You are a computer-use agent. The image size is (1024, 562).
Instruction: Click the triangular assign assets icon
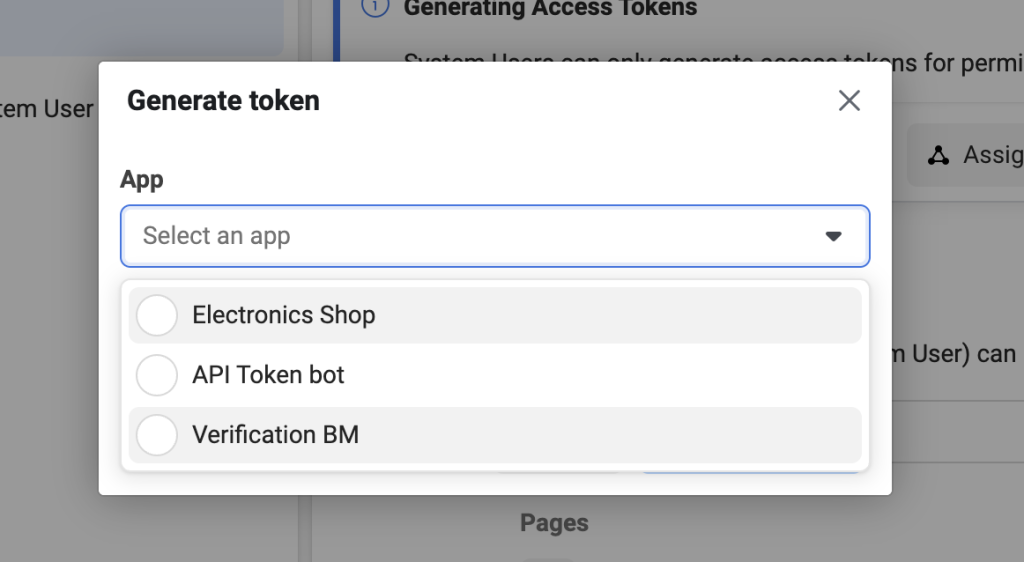938,155
